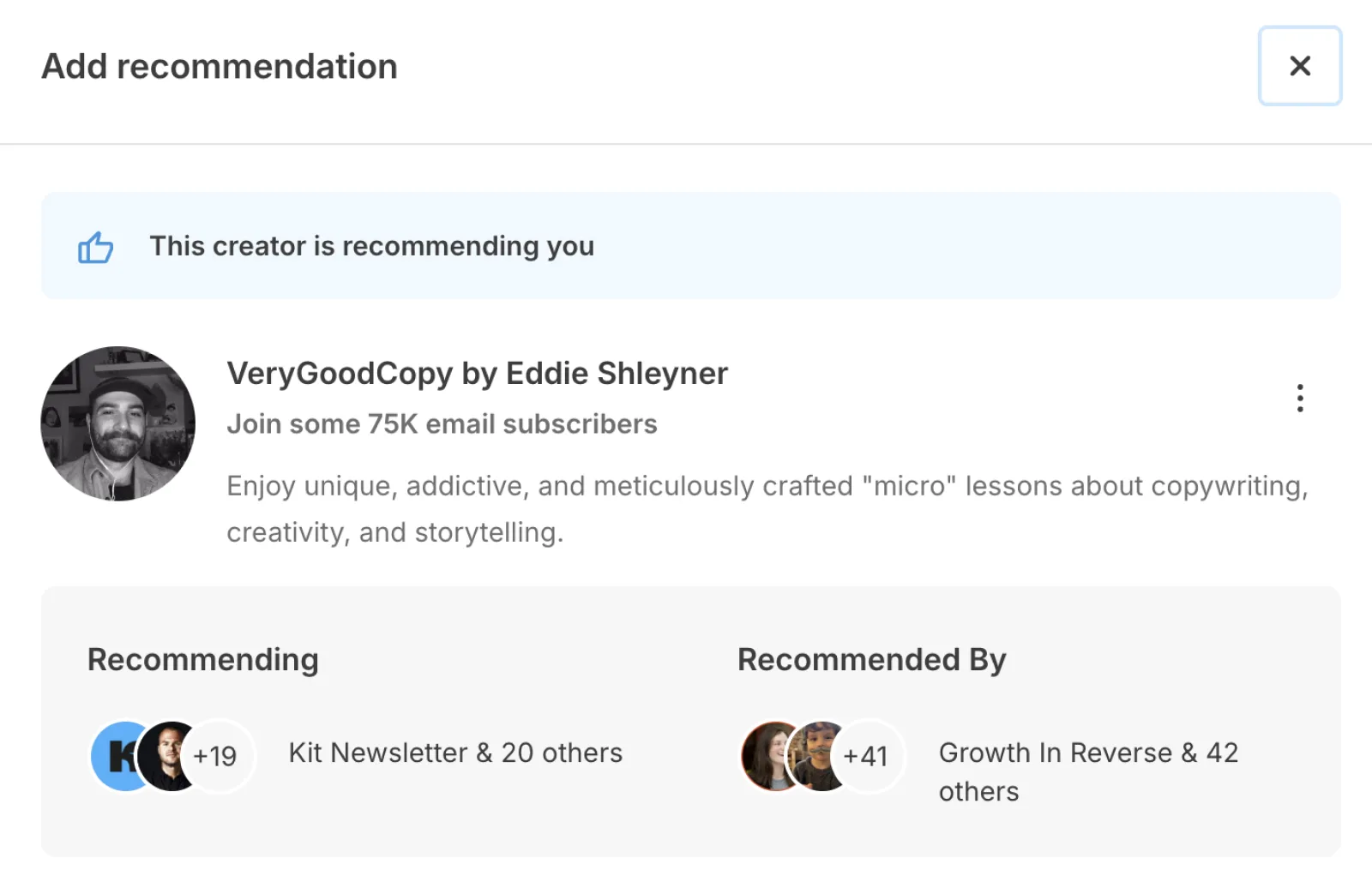Click the Add recommendation dialog title
Image resolution: width=1372 pixels, height=888 pixels.
(x=220, y=67)
